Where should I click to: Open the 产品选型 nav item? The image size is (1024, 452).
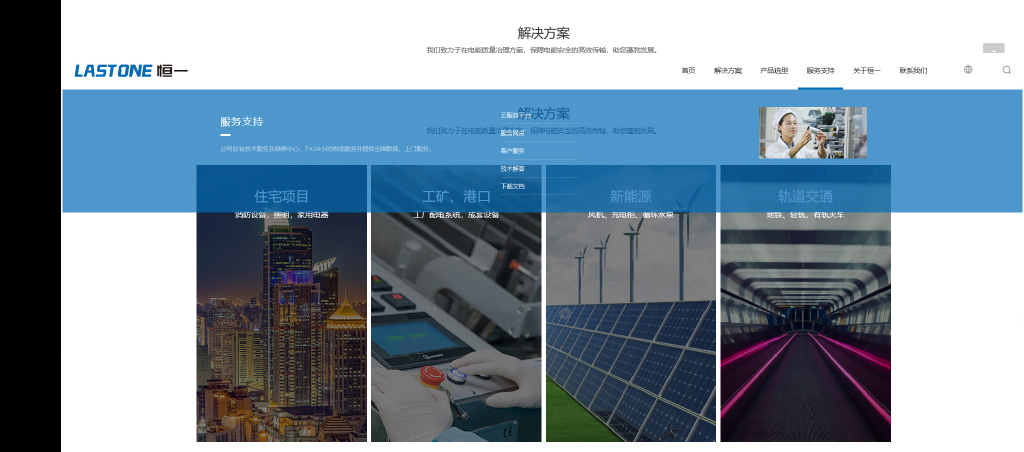click(774, 71)
